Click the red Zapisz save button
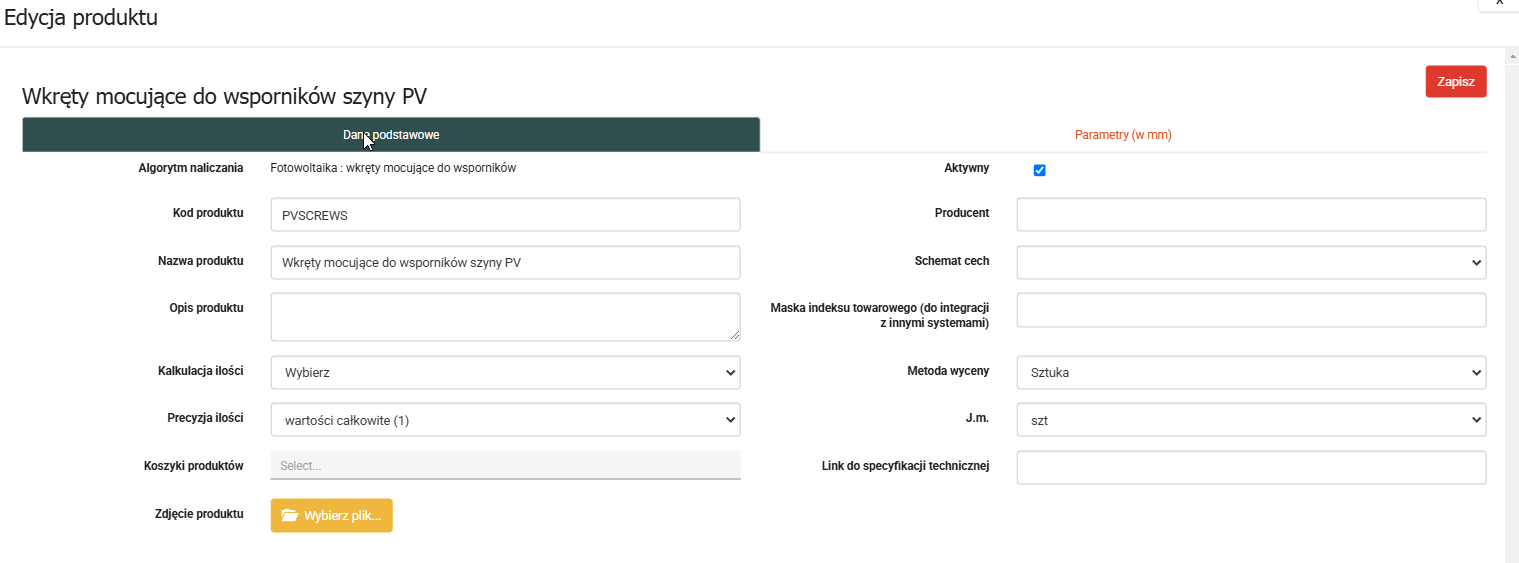 coord(1455,82)
